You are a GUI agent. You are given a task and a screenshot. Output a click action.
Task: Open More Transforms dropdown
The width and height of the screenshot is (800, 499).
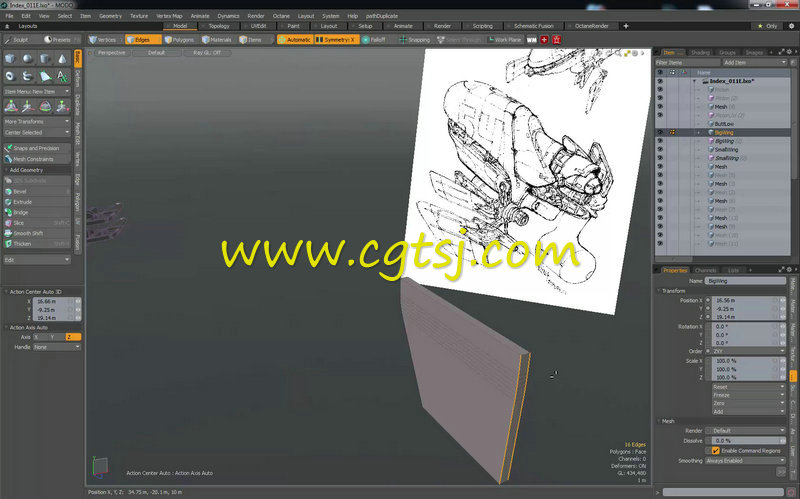tap(37, 121)
